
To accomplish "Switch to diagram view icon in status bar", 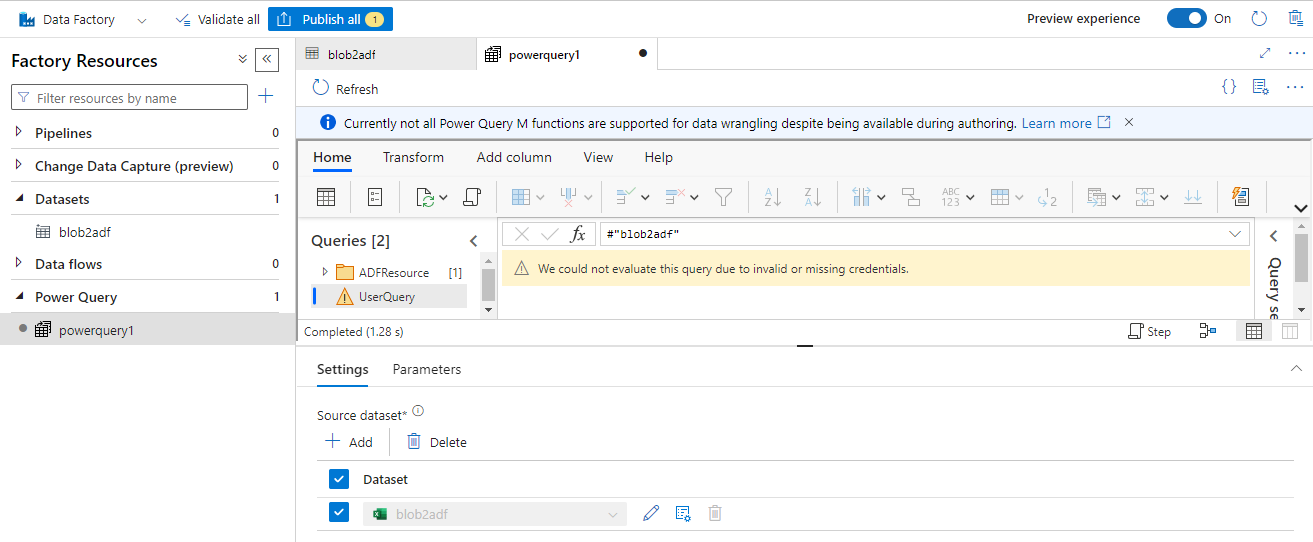I will point(1208,331).
